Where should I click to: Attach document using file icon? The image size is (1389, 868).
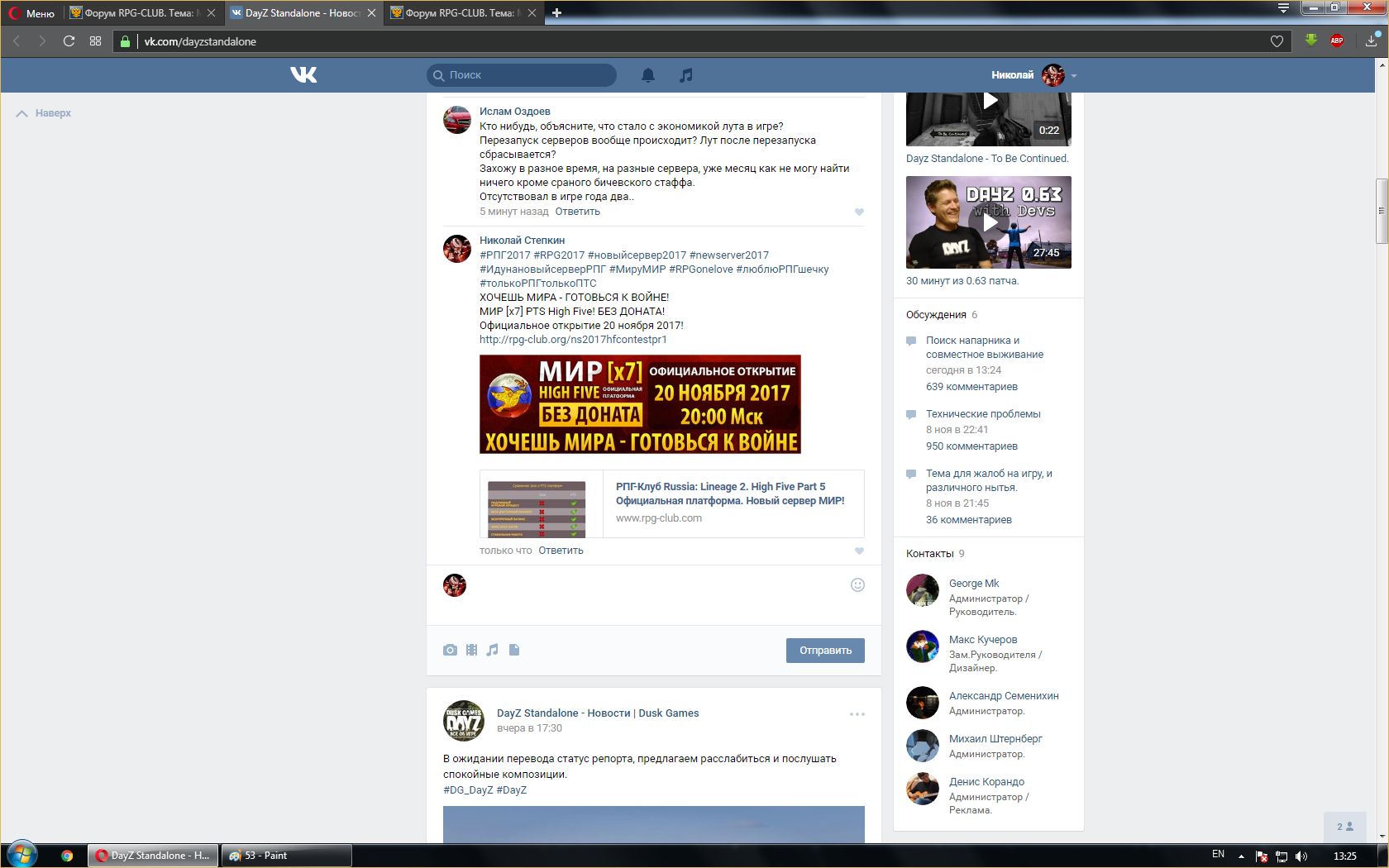pos(514,650)
